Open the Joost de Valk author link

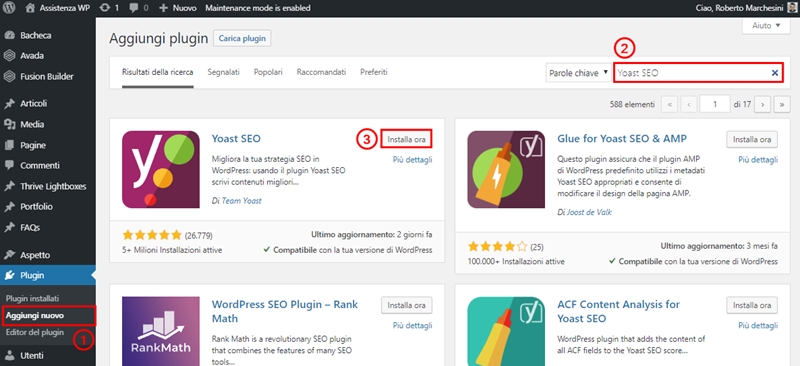tap(589, 212)
